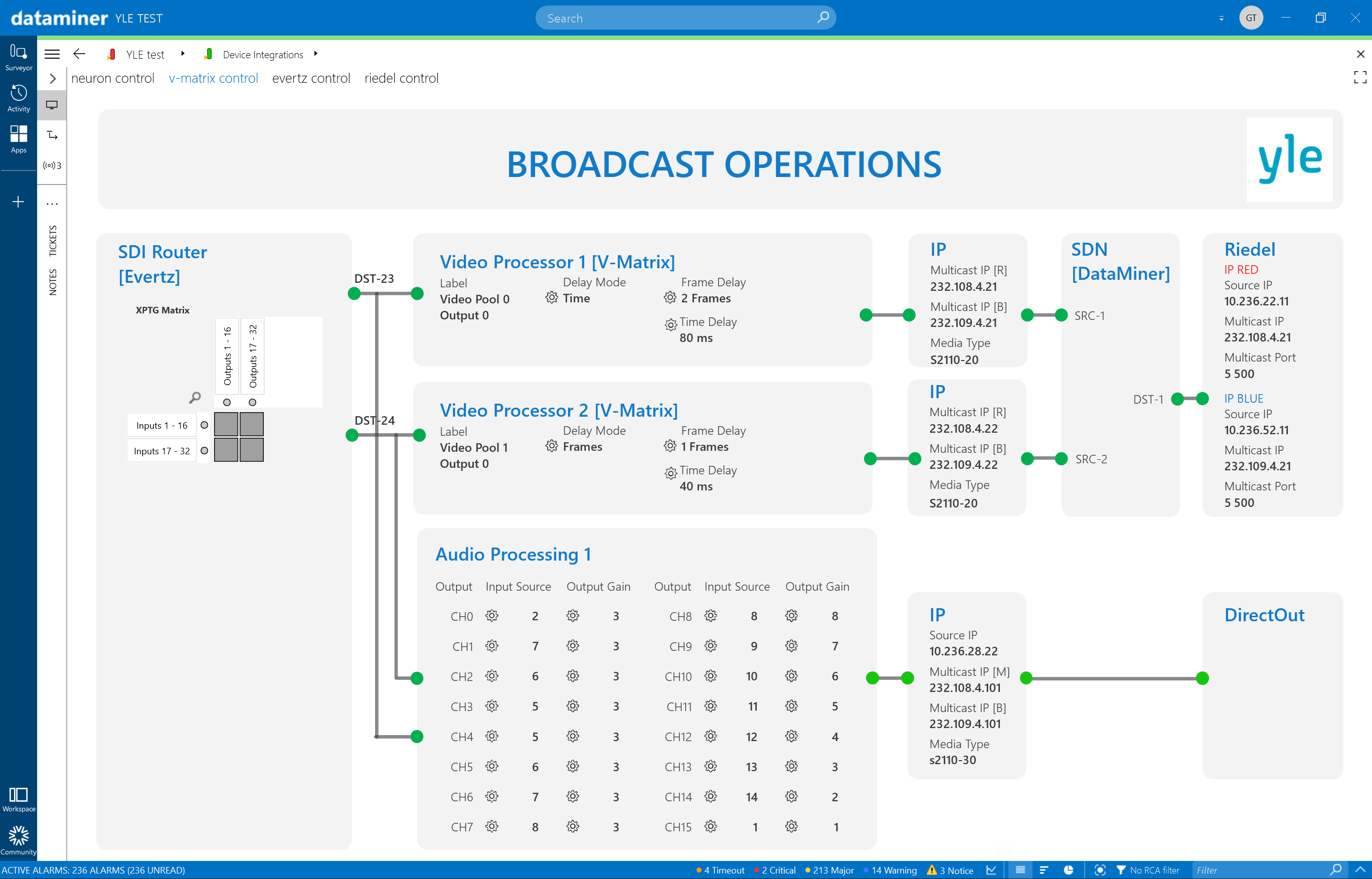Open the user dropdown arrow beside GT avatar
This screenshot has width=1372, height=879.
[1222, 18]
